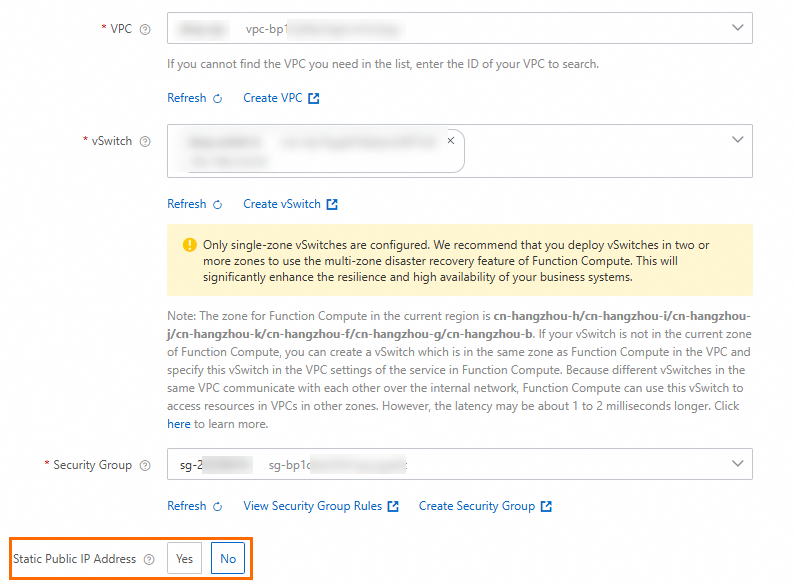Click the refresh icon under the vSwitch field
Image resolution: width=795 pixels, height=586 pixels.
(218, 205)
